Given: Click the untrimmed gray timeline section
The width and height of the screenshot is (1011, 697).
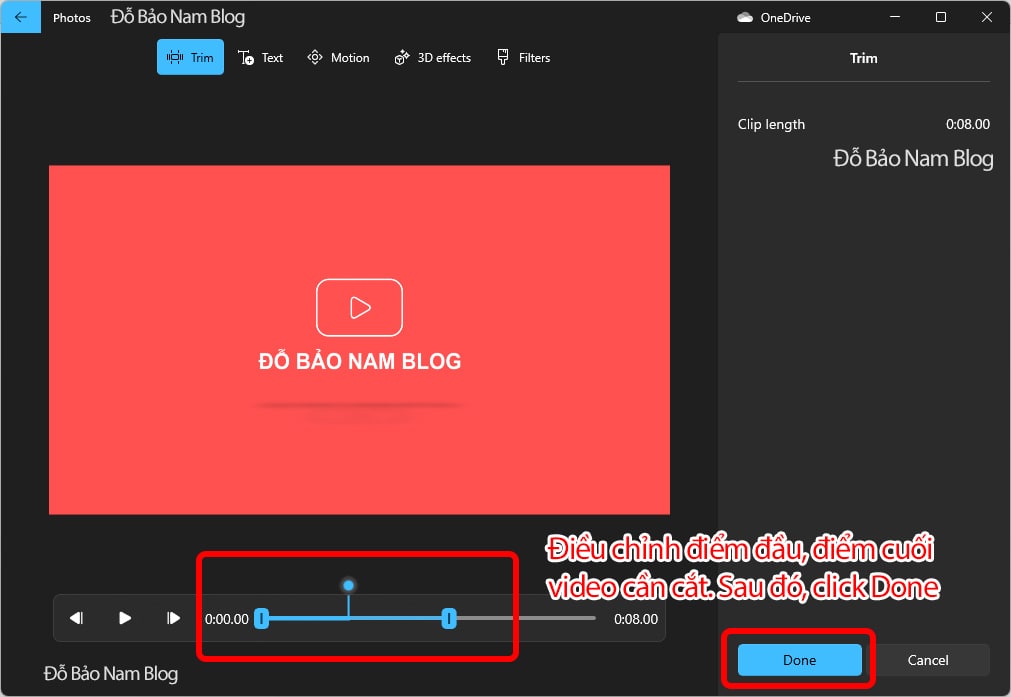Looking at the screenshot, I should click(525, 618).
